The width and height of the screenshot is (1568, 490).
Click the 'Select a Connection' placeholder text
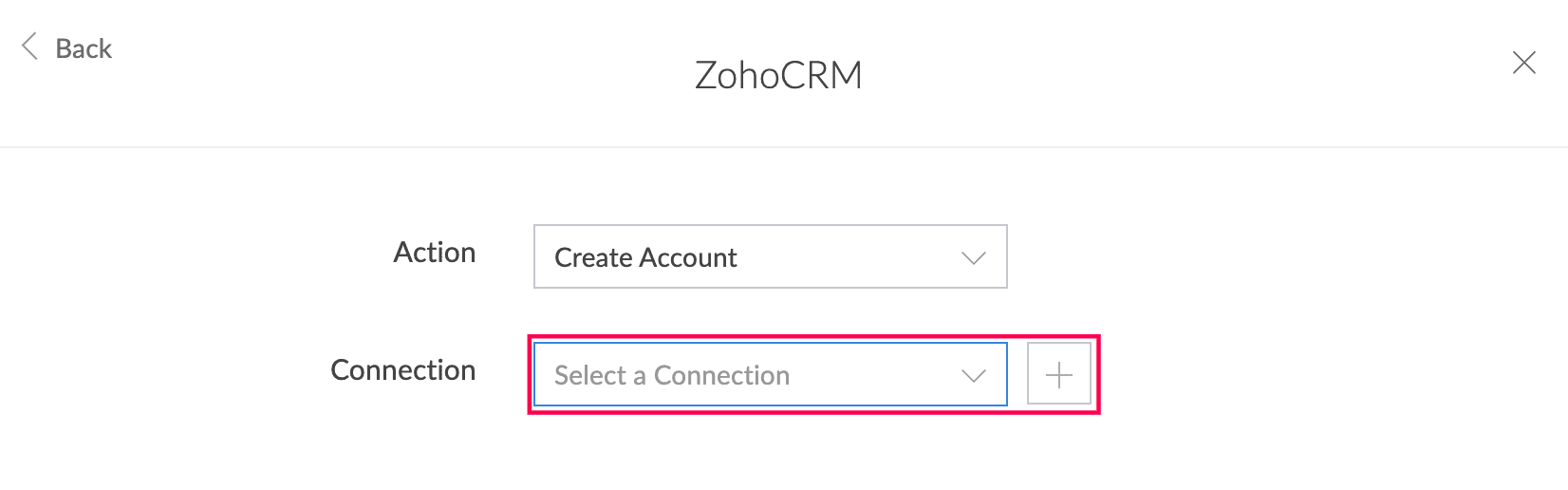tap(672, 375)
